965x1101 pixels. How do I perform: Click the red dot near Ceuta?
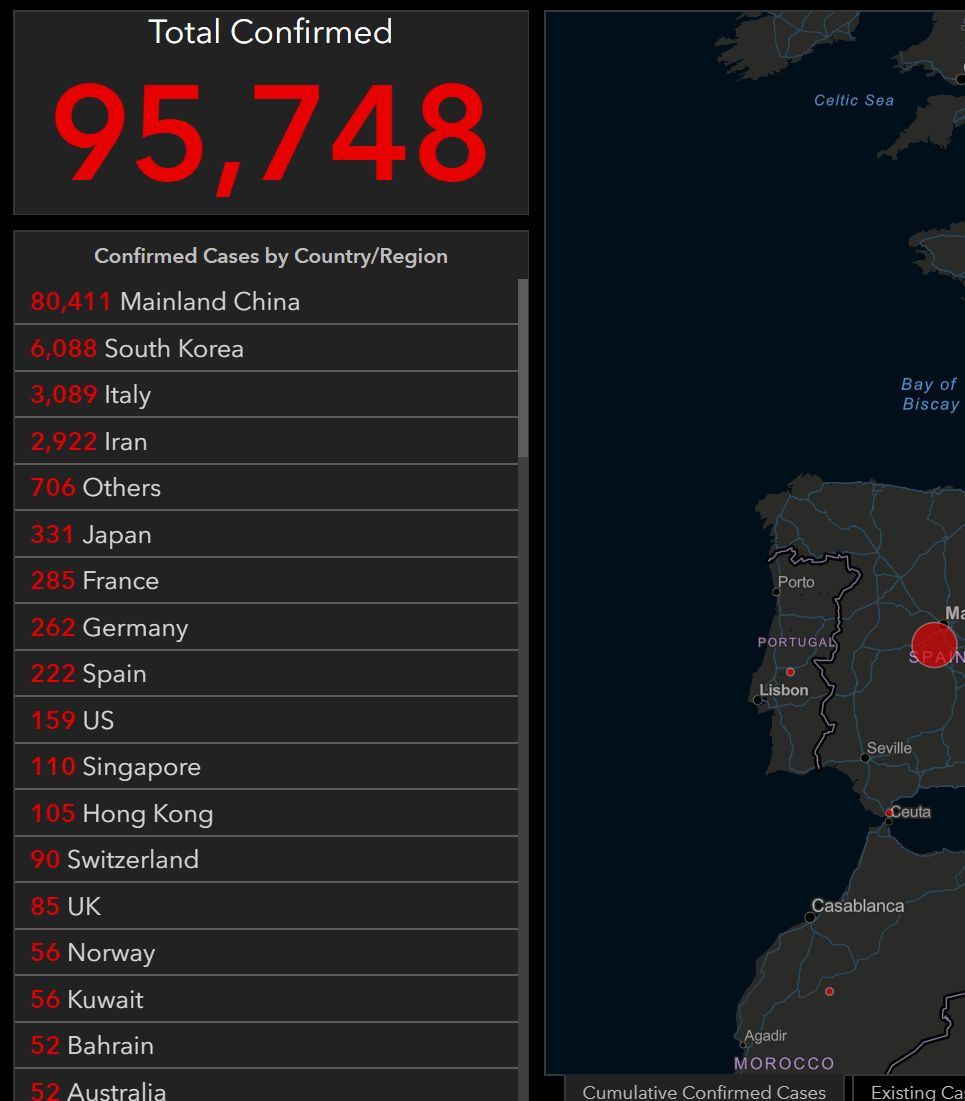coord(889,813)
